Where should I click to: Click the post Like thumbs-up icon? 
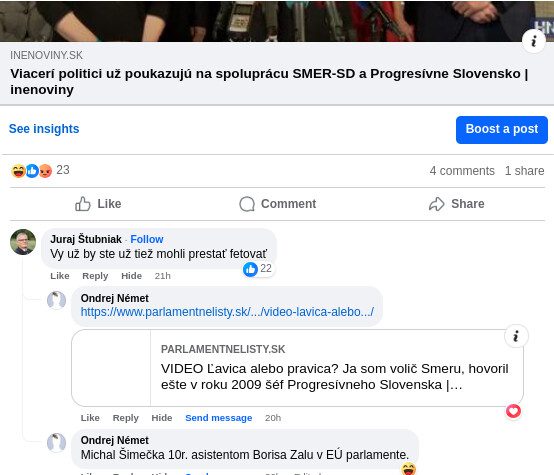point(82,204)
